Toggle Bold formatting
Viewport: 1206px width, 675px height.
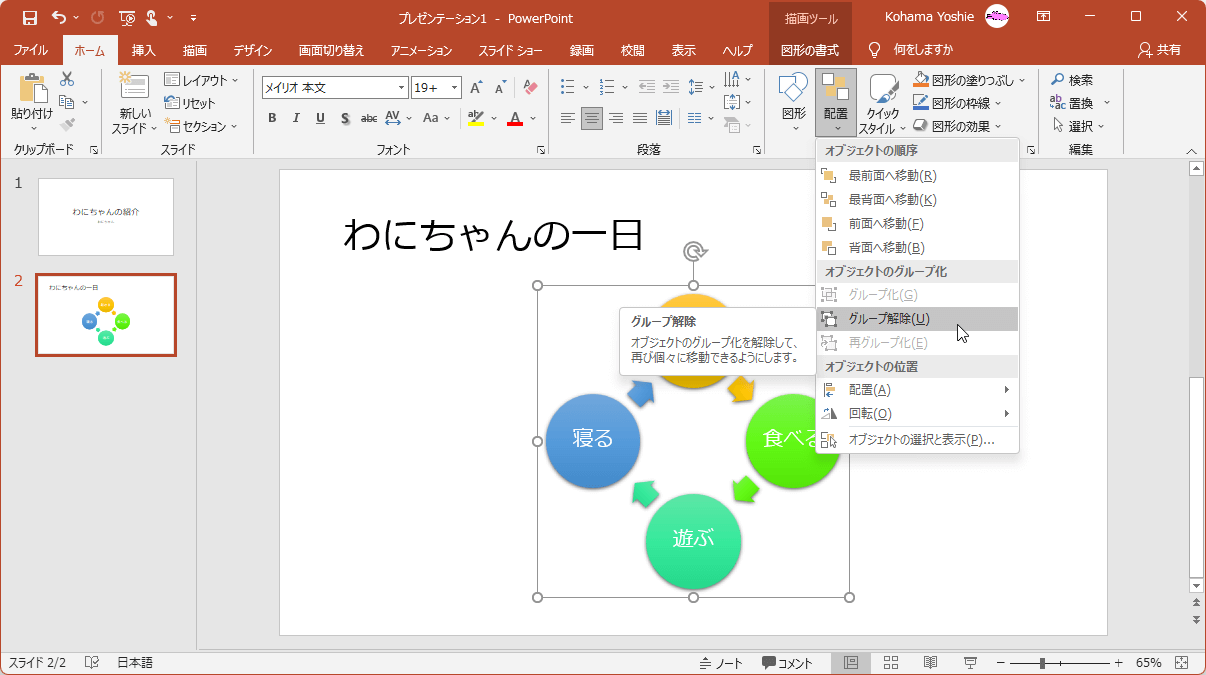tap(272, 118)
